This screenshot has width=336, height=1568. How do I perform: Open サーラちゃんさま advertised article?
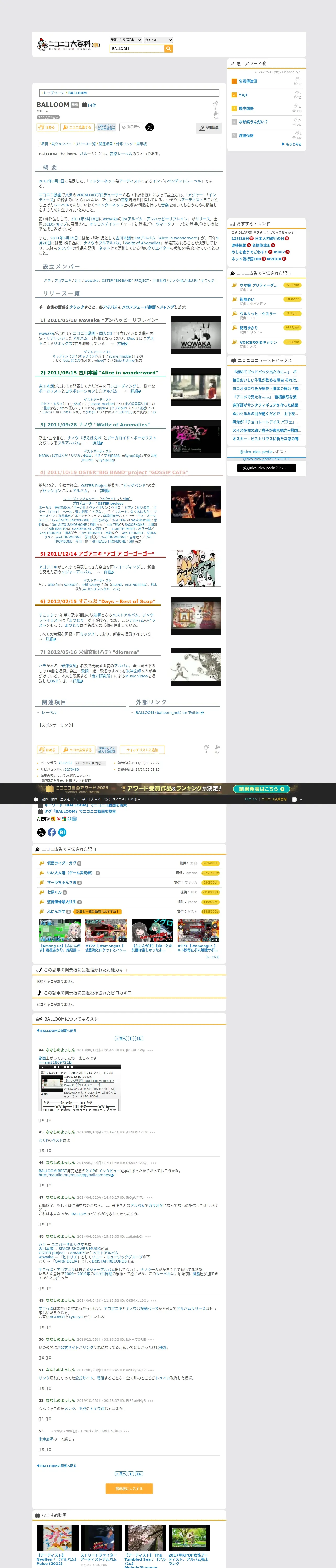(61, 883)
